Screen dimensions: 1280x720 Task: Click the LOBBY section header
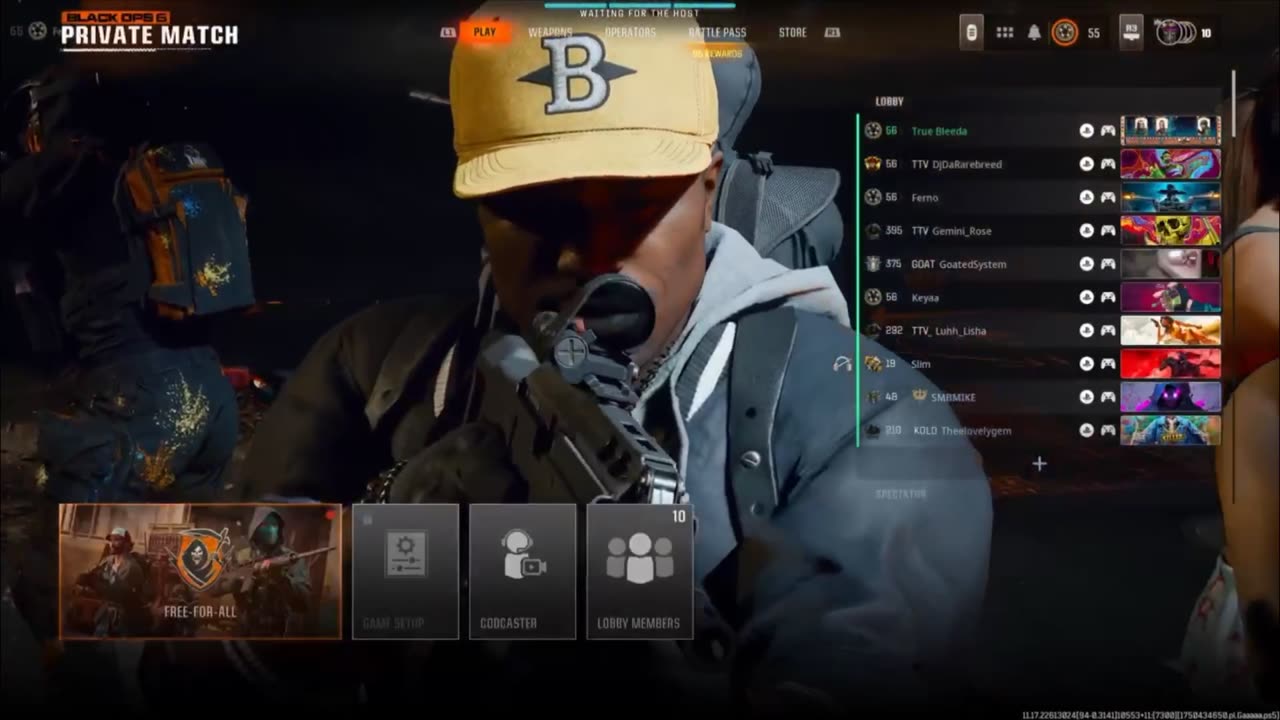[889, 101]
